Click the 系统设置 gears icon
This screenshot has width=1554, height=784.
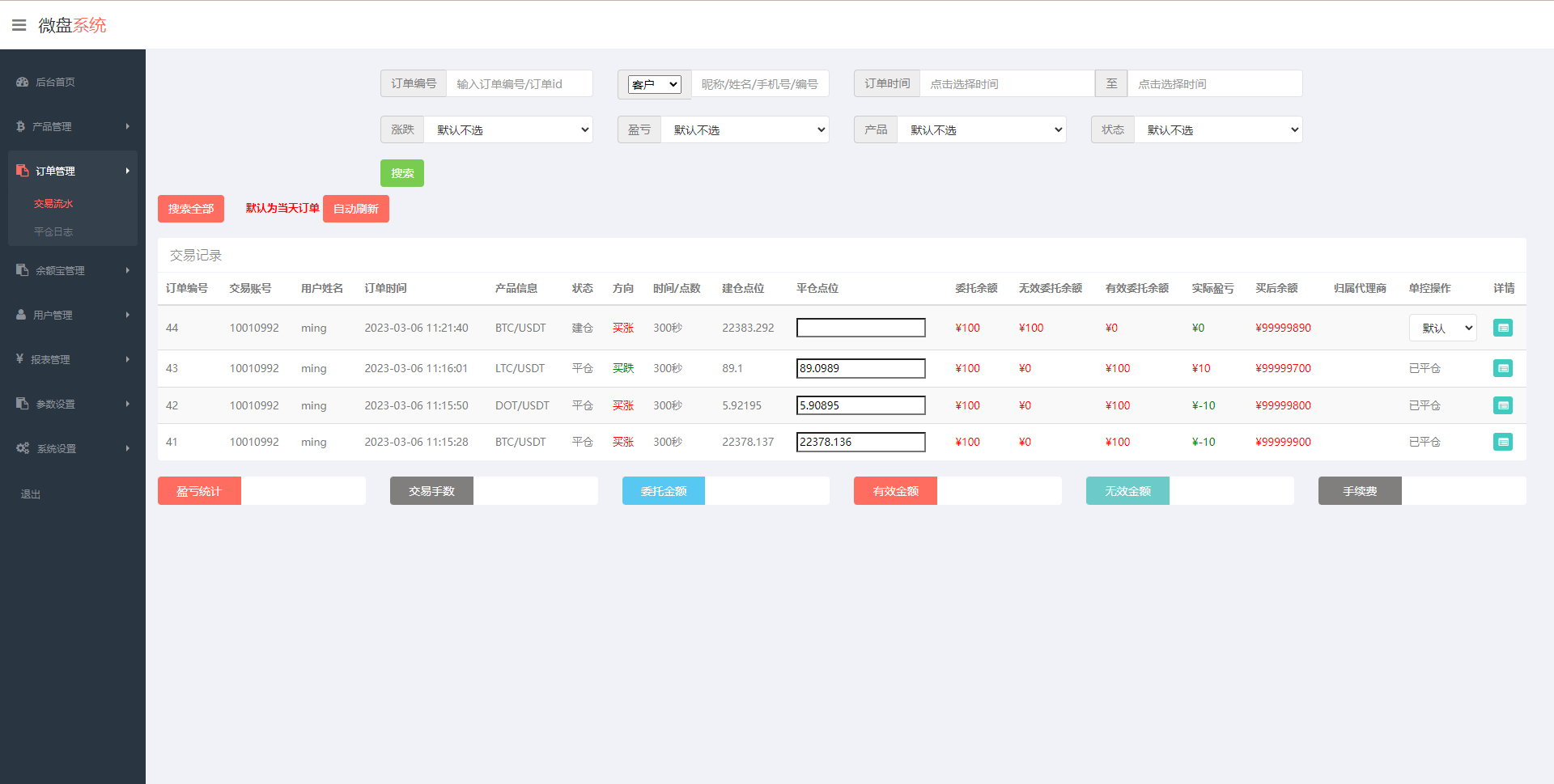(x=23, y=448)
